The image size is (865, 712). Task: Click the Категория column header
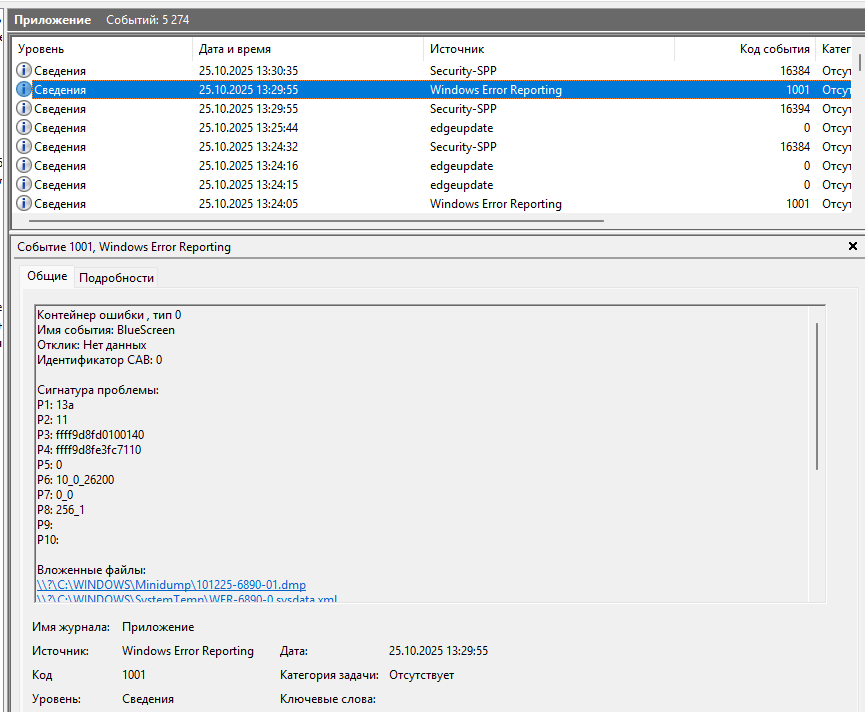pyautogui.click(x=835, y=49)
